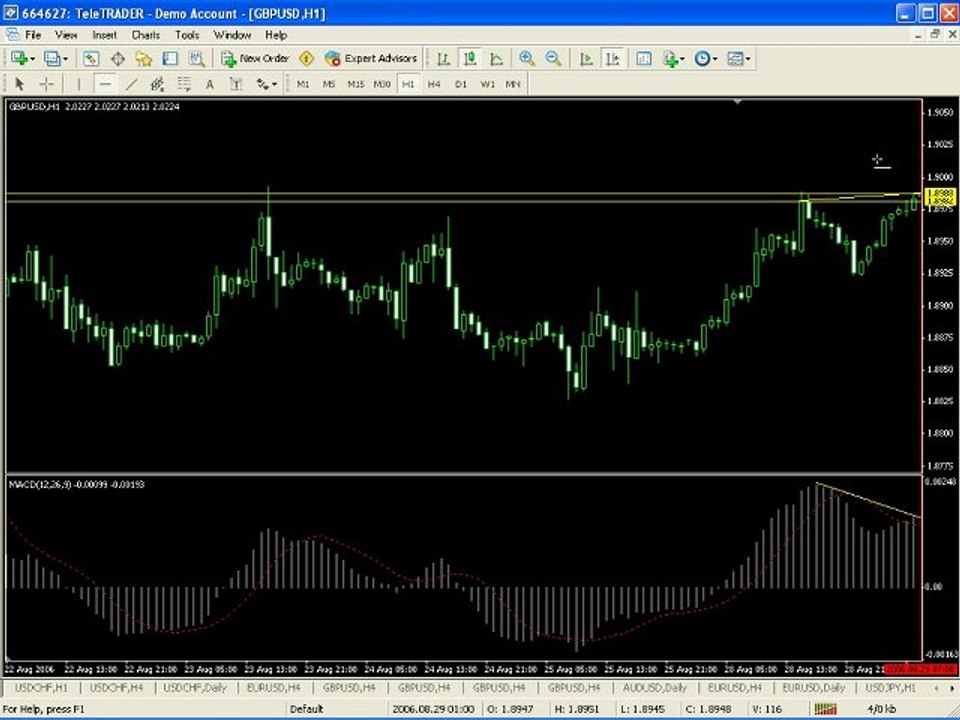Click the MDI child restore button

[x=935, y=35]
